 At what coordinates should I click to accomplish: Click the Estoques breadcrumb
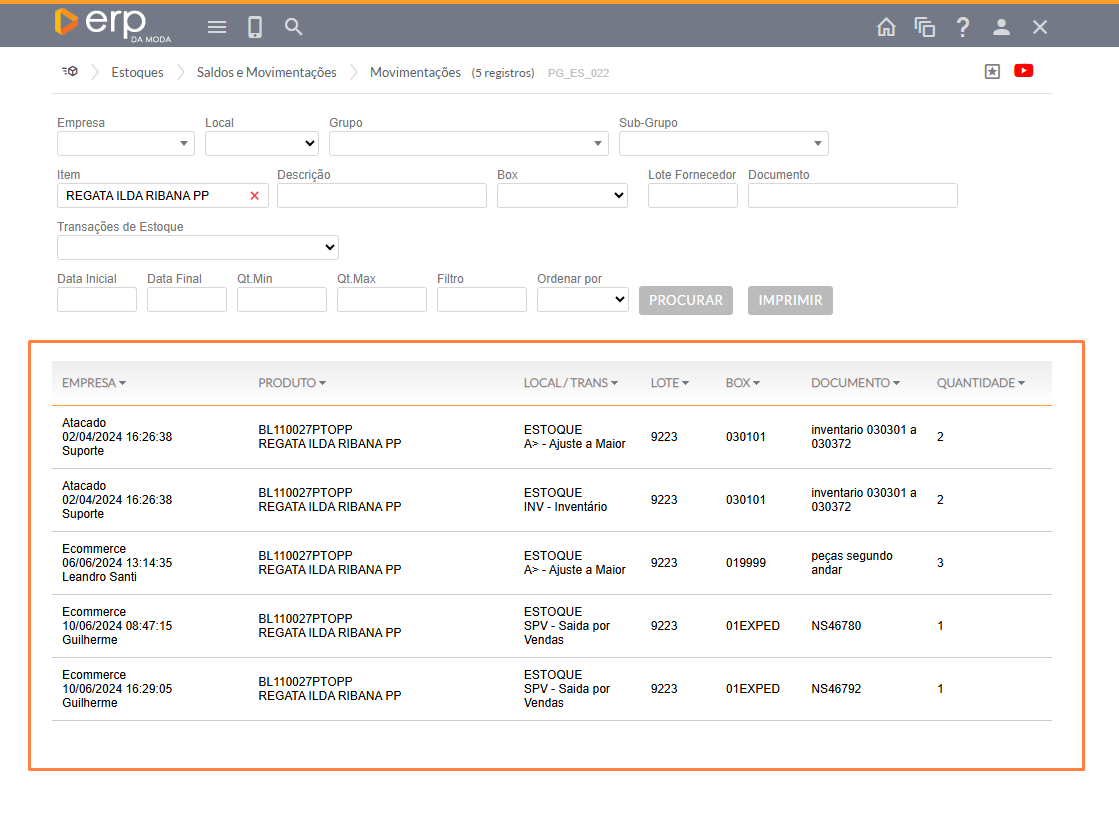coord(137,72)
